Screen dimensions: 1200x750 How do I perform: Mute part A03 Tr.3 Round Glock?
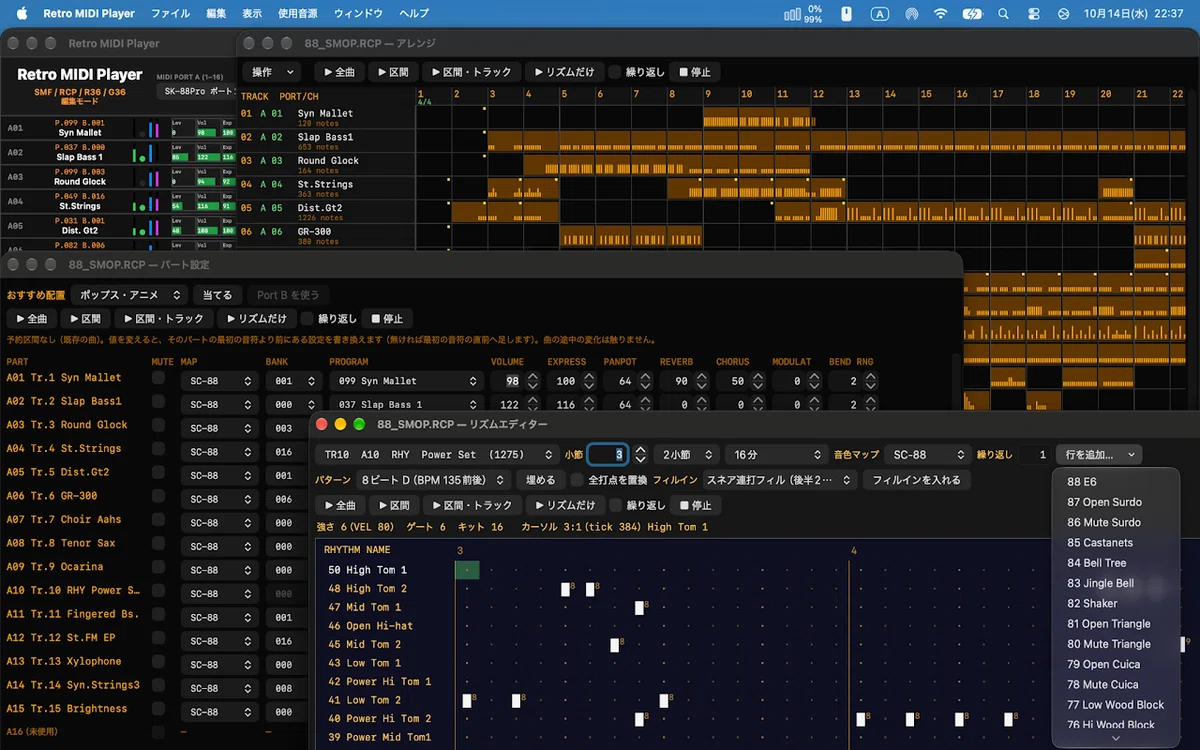point(158,425)
